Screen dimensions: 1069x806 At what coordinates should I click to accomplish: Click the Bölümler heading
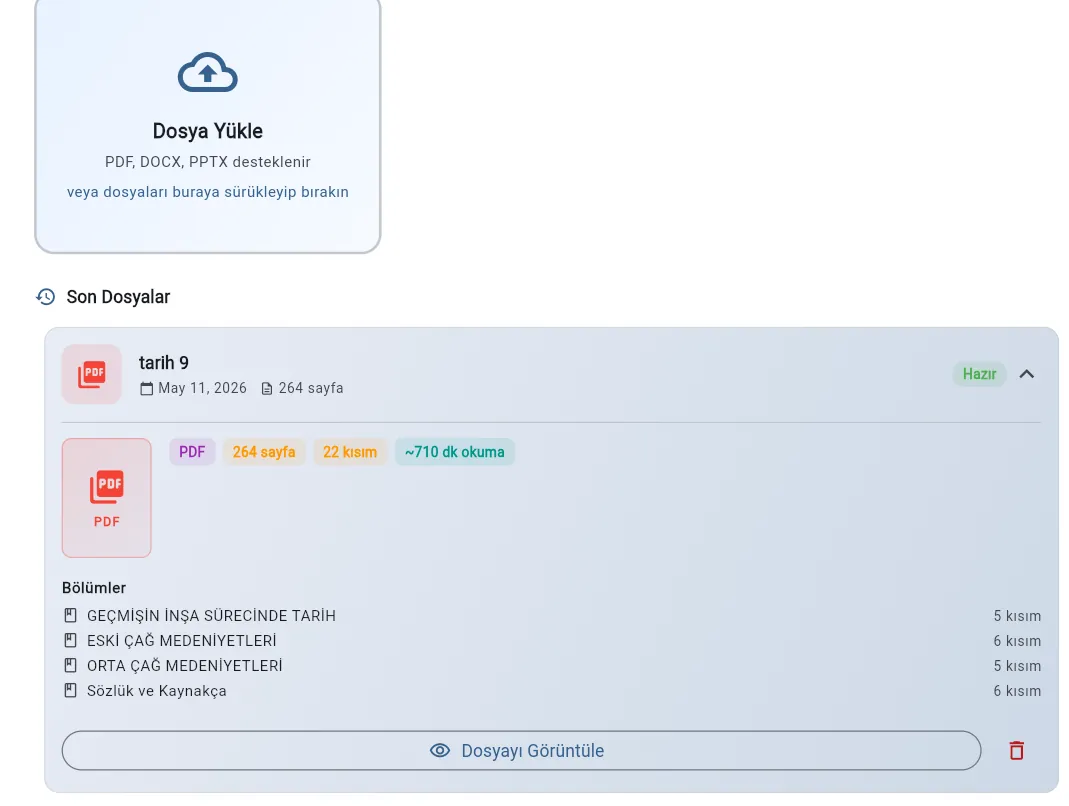[94, 588]
